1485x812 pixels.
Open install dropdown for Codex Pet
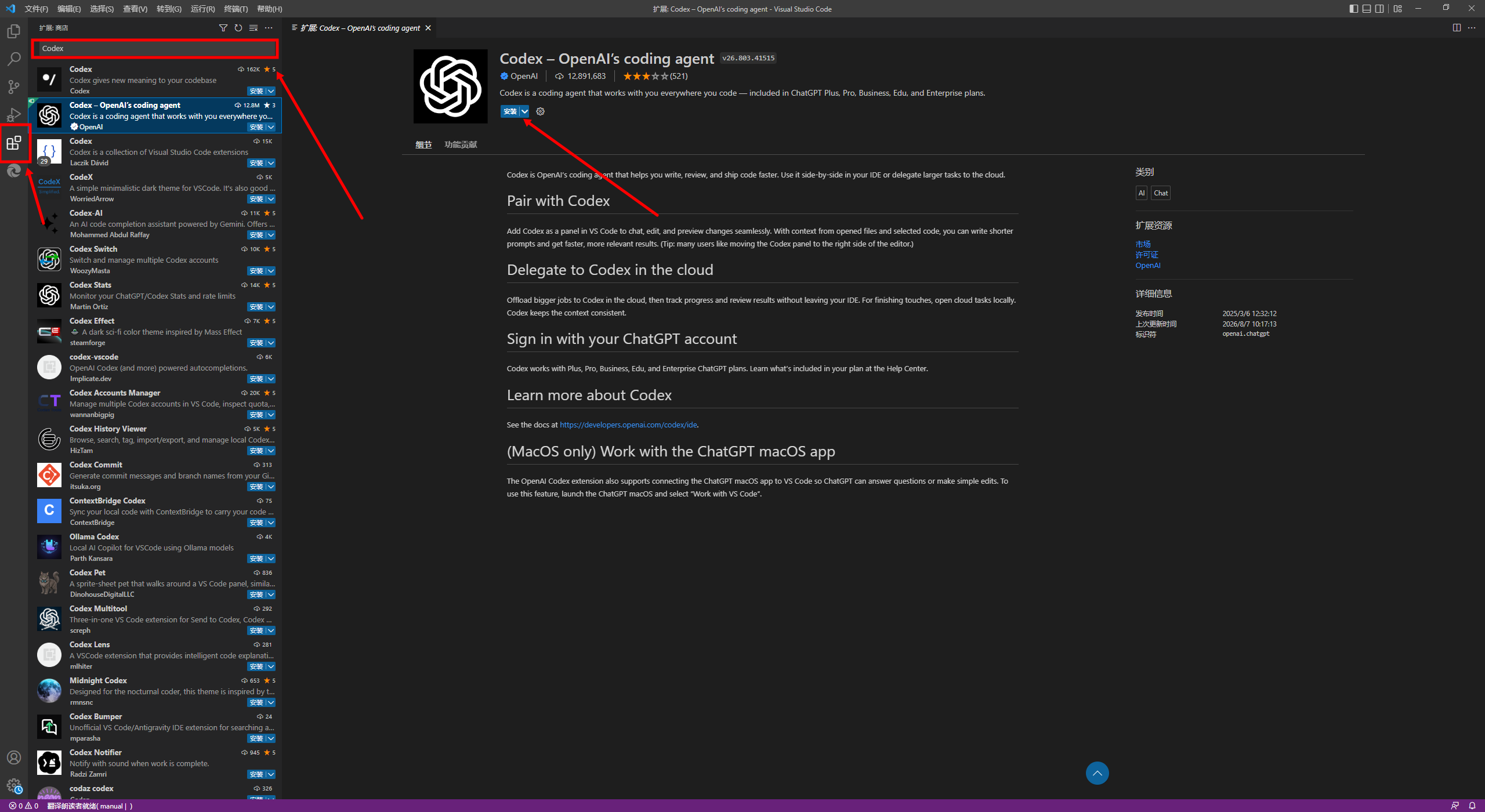click(271, 594)
